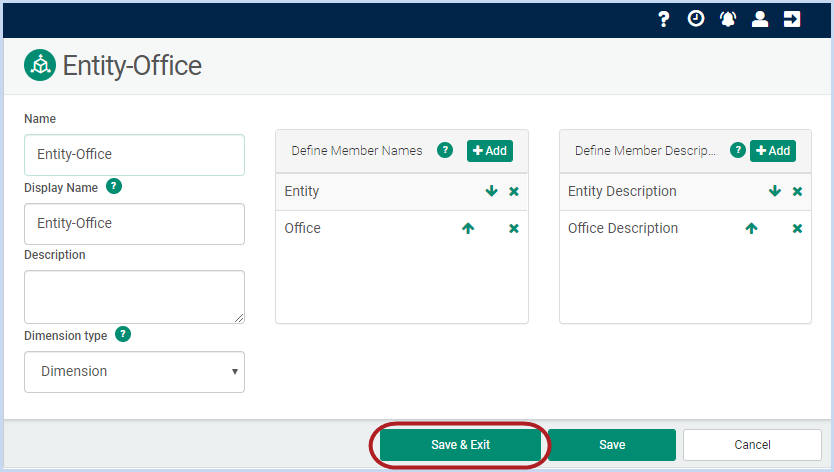
Task: Select the Office member name text
Action: [x=302, y=228]
